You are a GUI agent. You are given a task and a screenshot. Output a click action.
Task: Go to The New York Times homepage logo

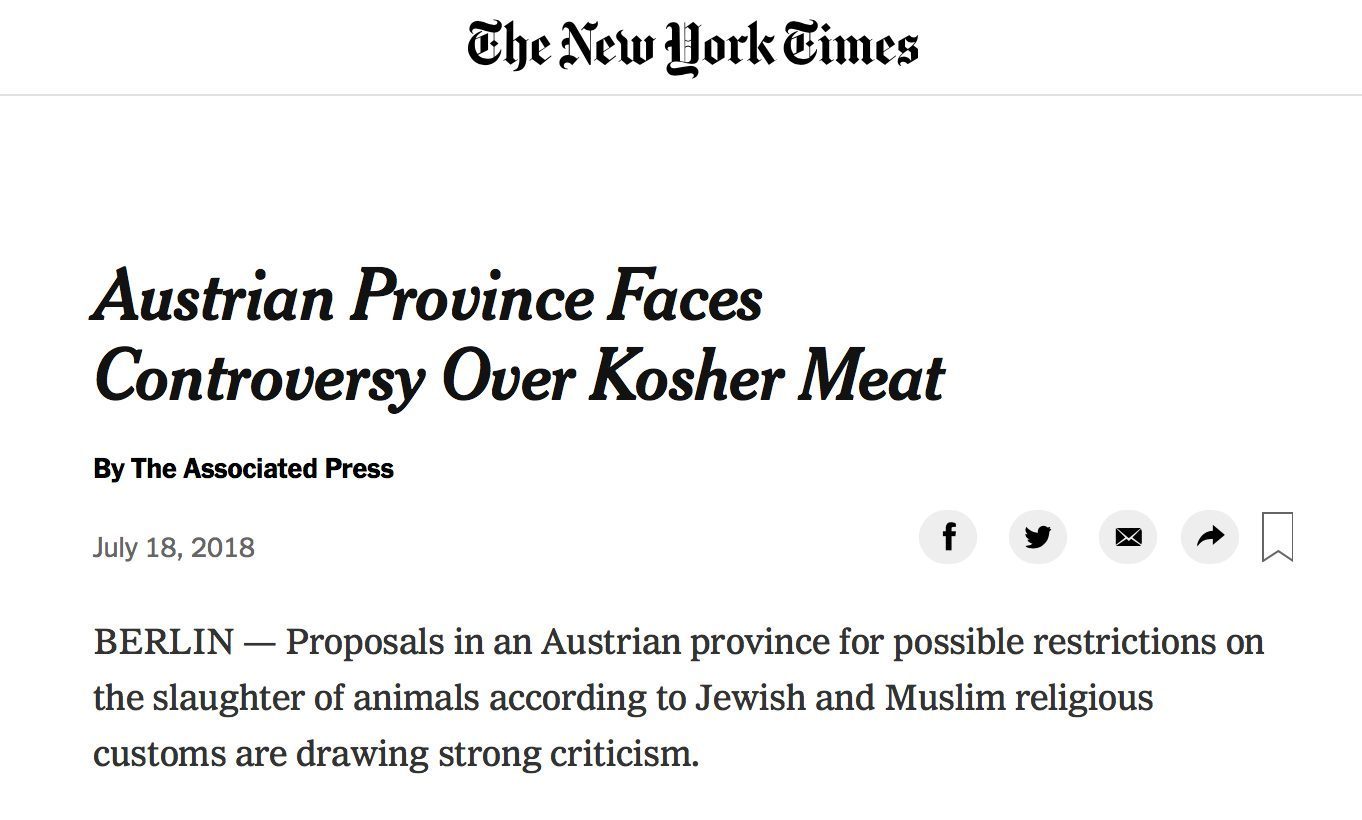click(692, 46)
